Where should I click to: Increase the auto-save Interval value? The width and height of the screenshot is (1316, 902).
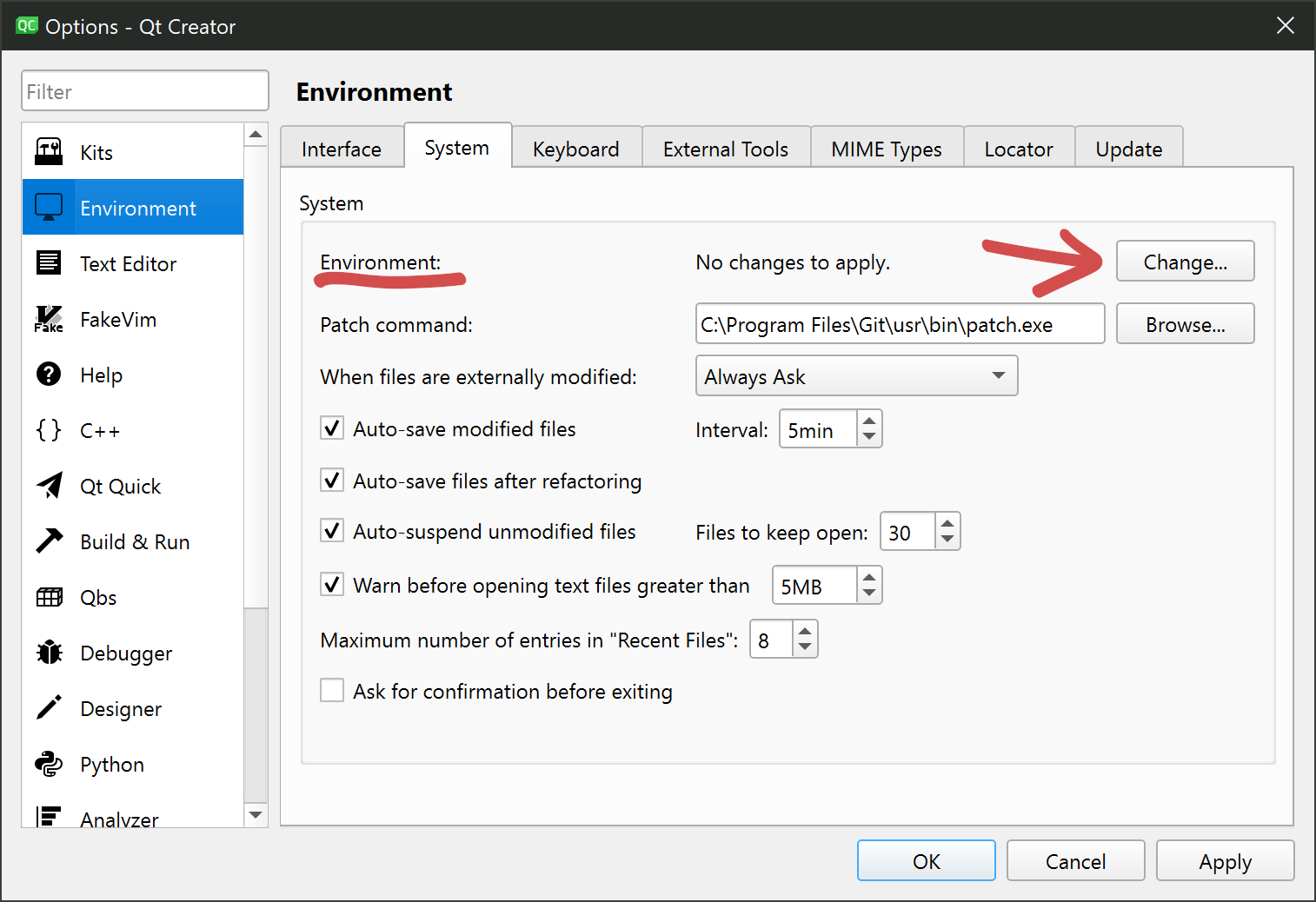point(869,421)
